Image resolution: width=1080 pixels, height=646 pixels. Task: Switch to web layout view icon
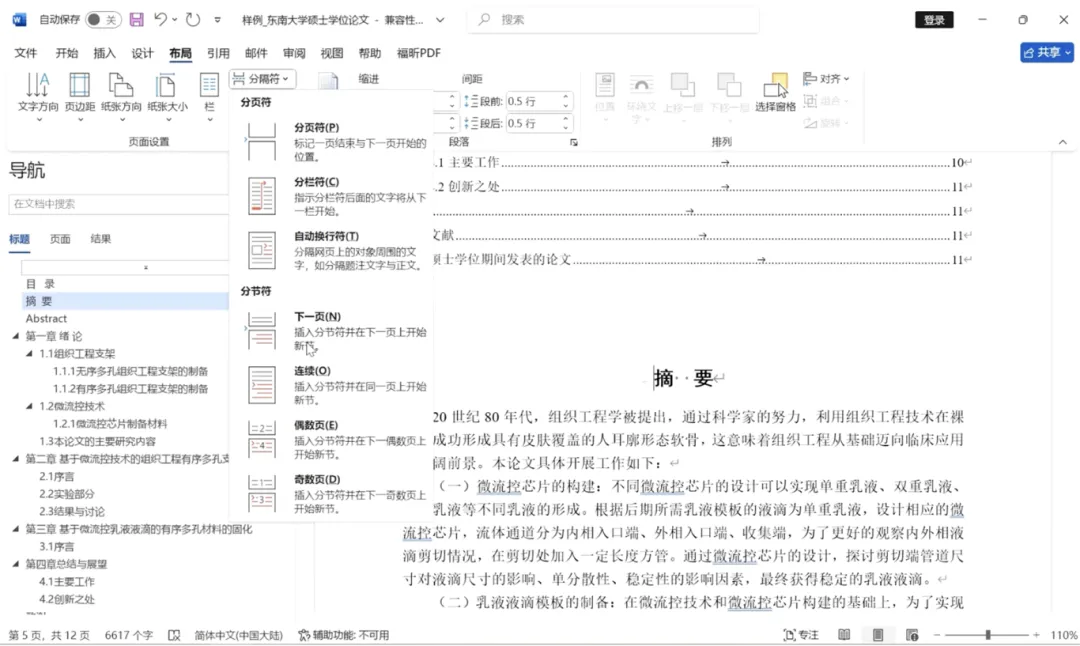pos(912,635)
